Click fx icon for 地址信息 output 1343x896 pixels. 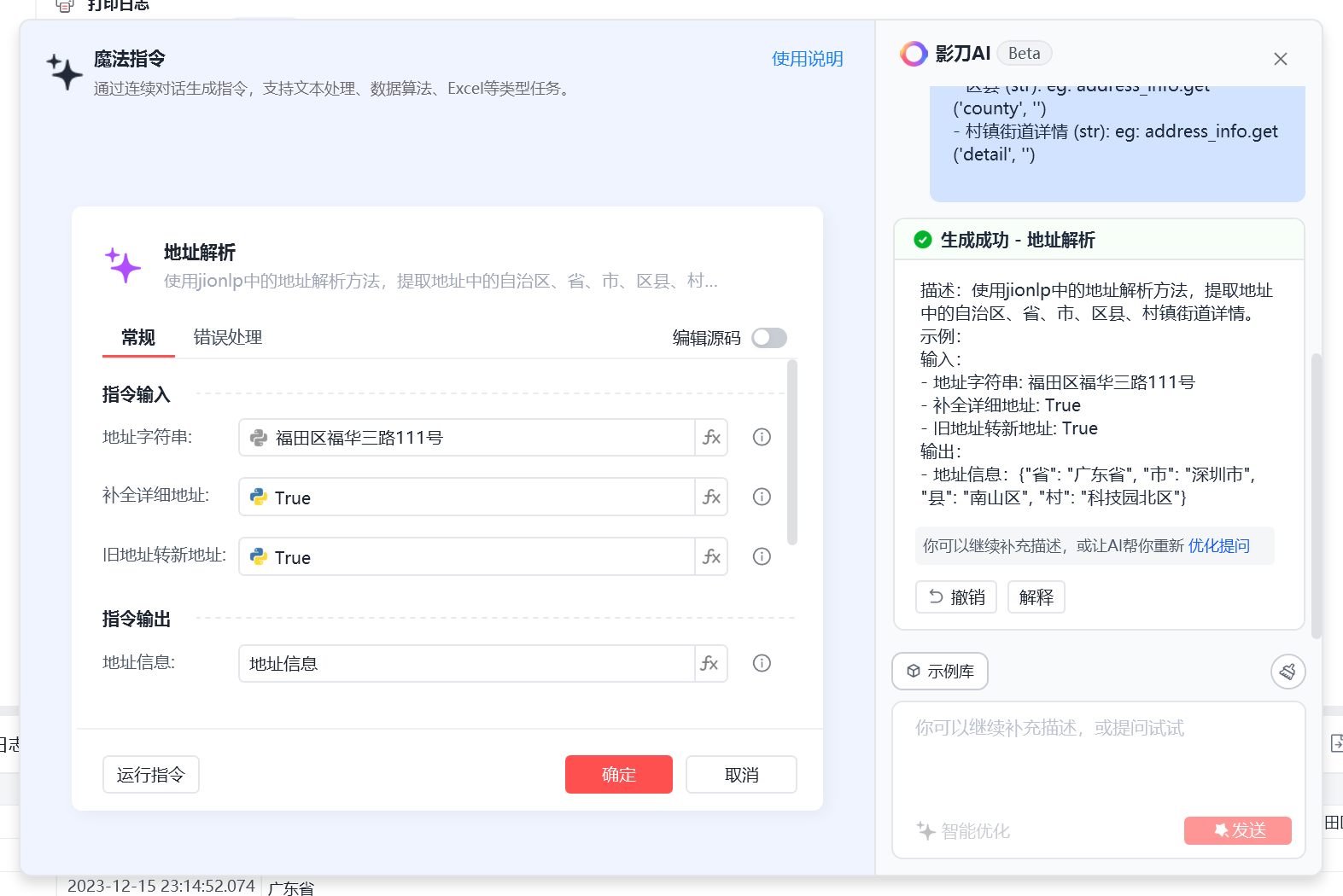[709, 664]
